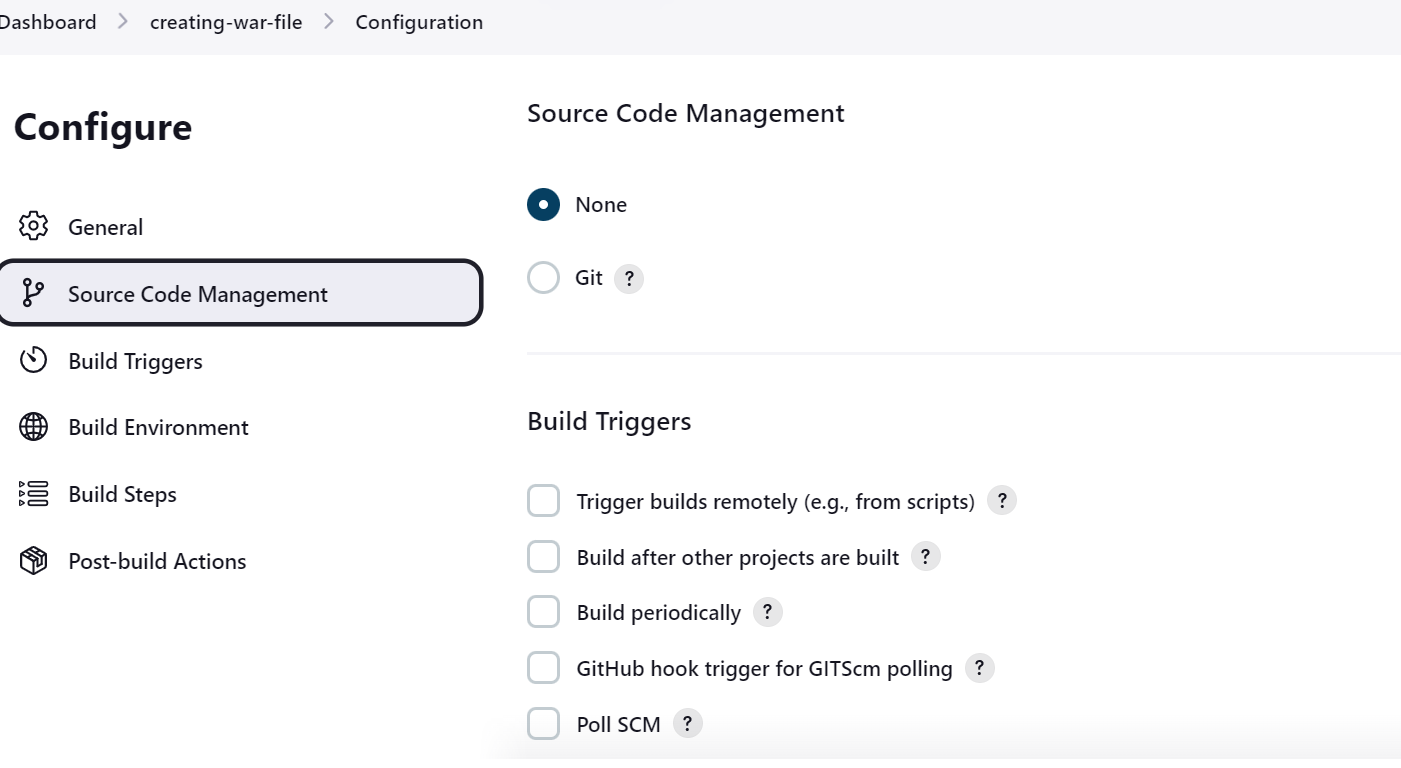Check Build after other projects are built

[x=543, y=557]
